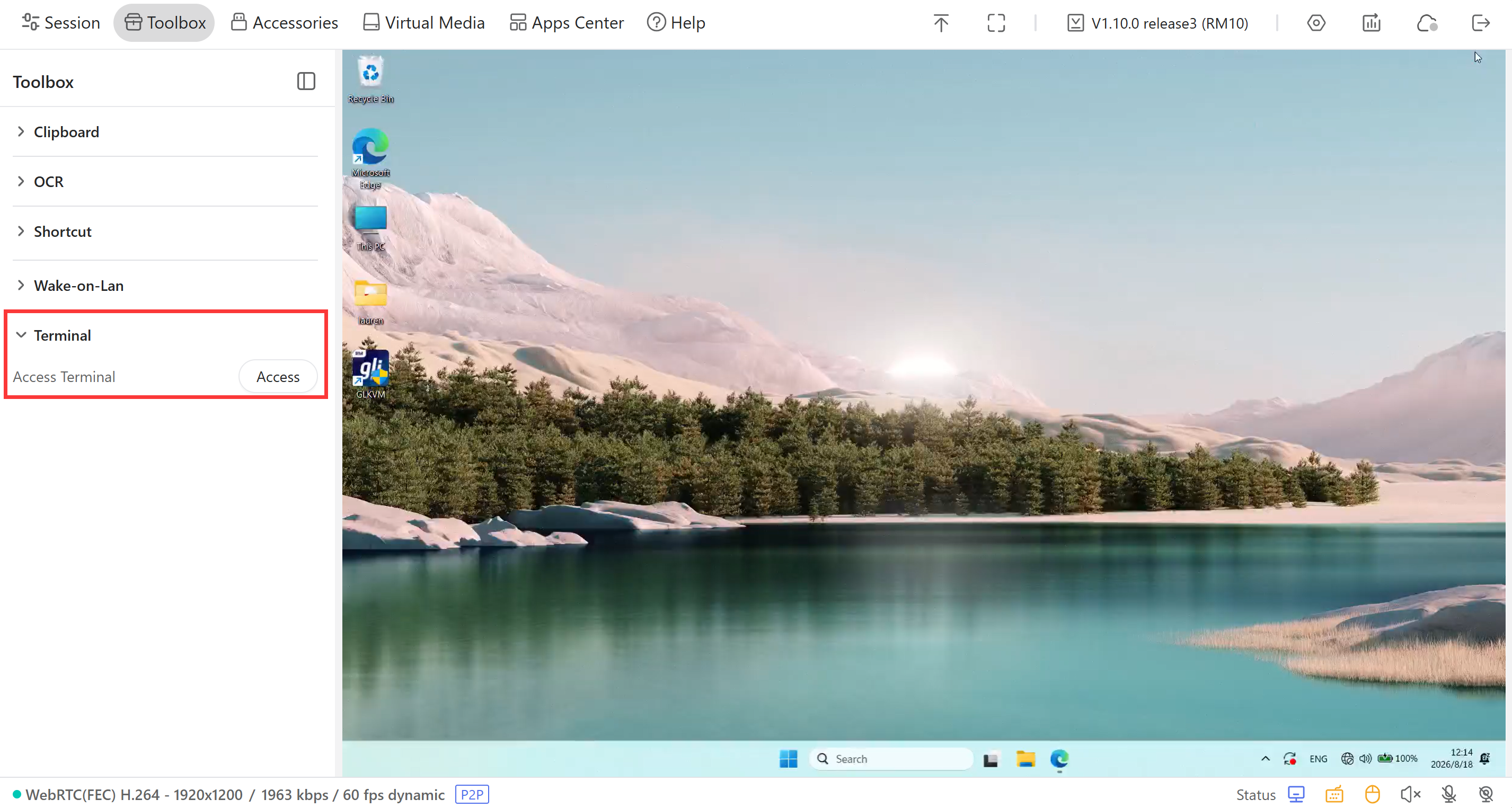Select the Toolbox tab in top bar
The height and width of the screenshot is (808, 1512).
click(164, 23)
